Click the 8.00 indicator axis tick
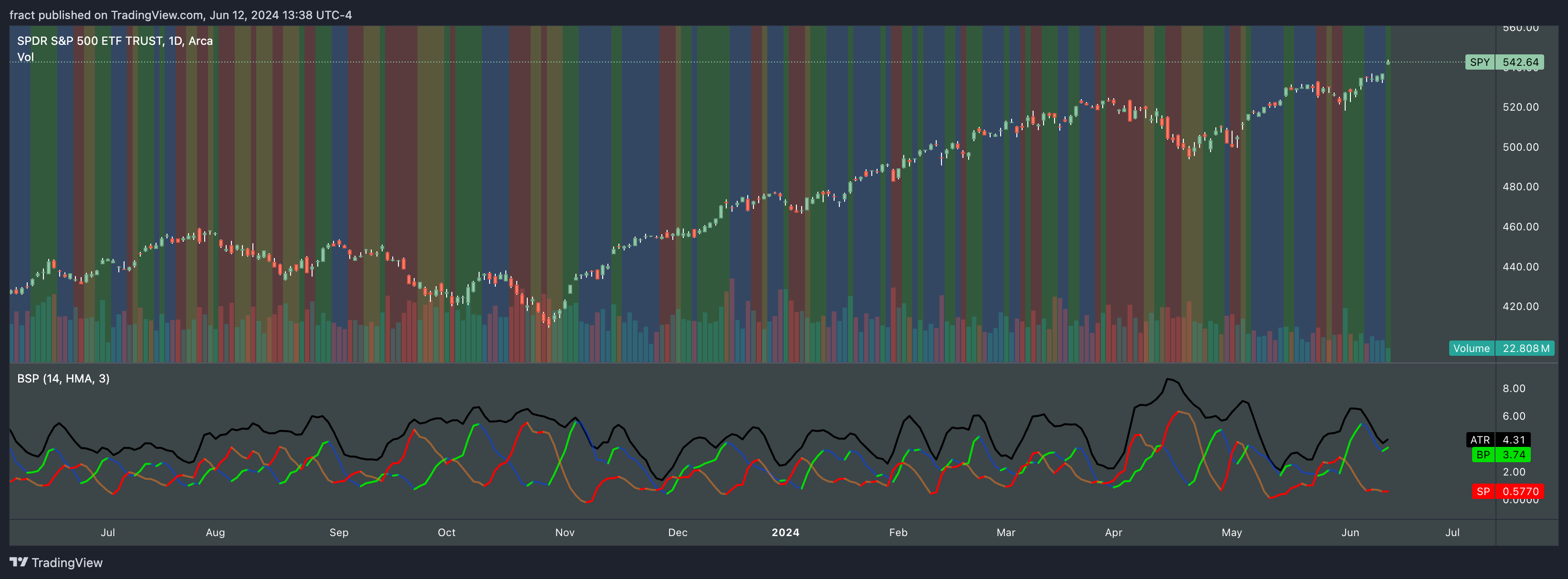Viewport: 1568px width, 579px height. (1515, 389)
